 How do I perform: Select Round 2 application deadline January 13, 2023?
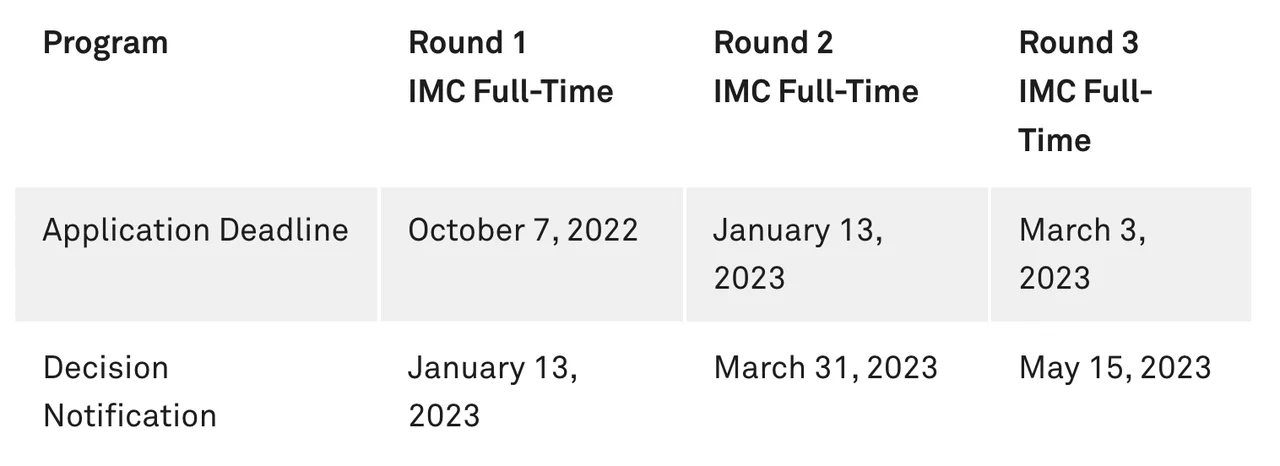pos(797,253)
